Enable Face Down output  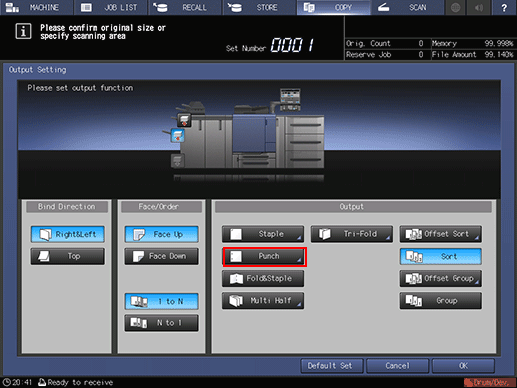point(162,256)
